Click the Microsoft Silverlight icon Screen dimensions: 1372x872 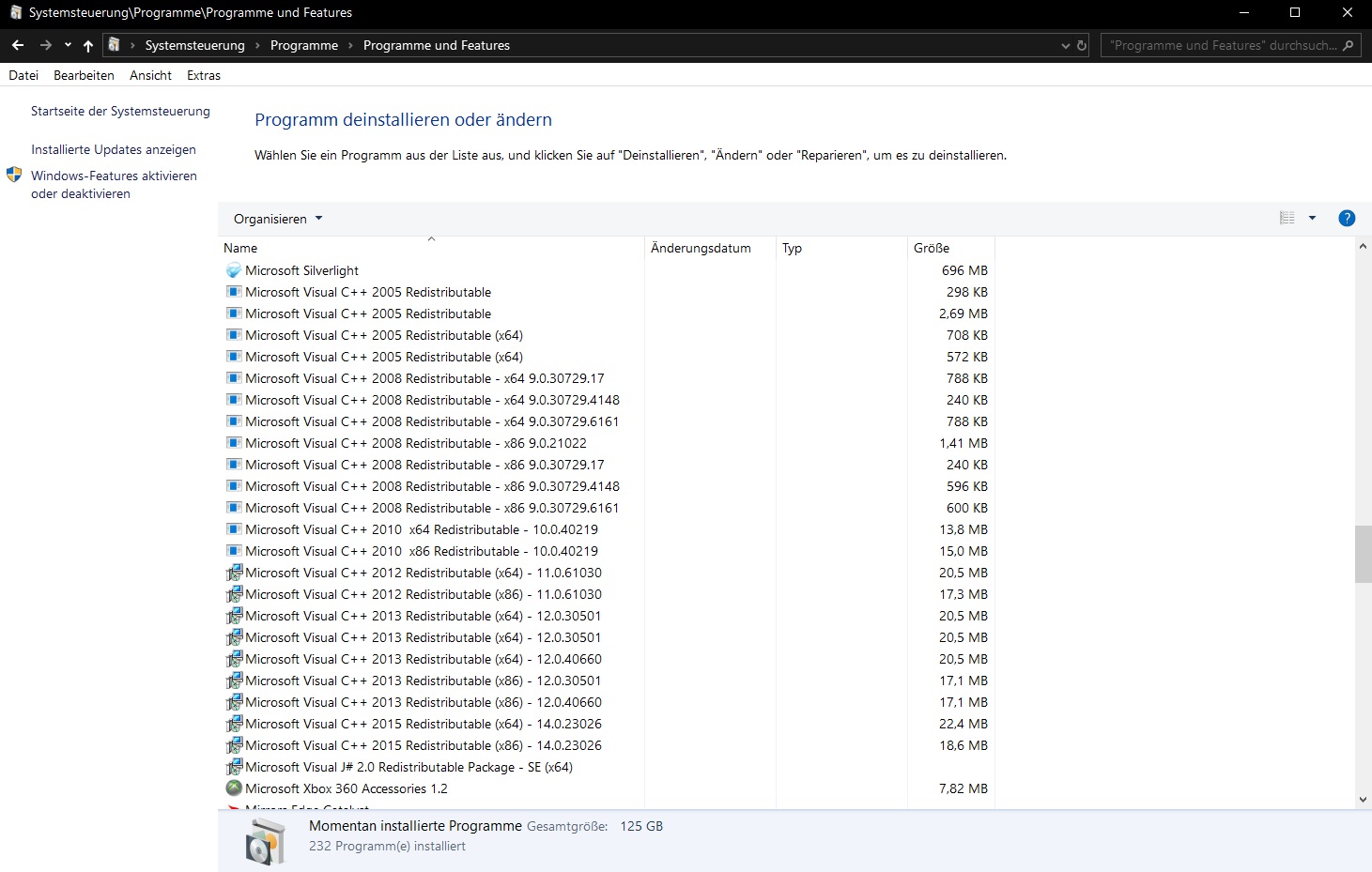point(234,270)
